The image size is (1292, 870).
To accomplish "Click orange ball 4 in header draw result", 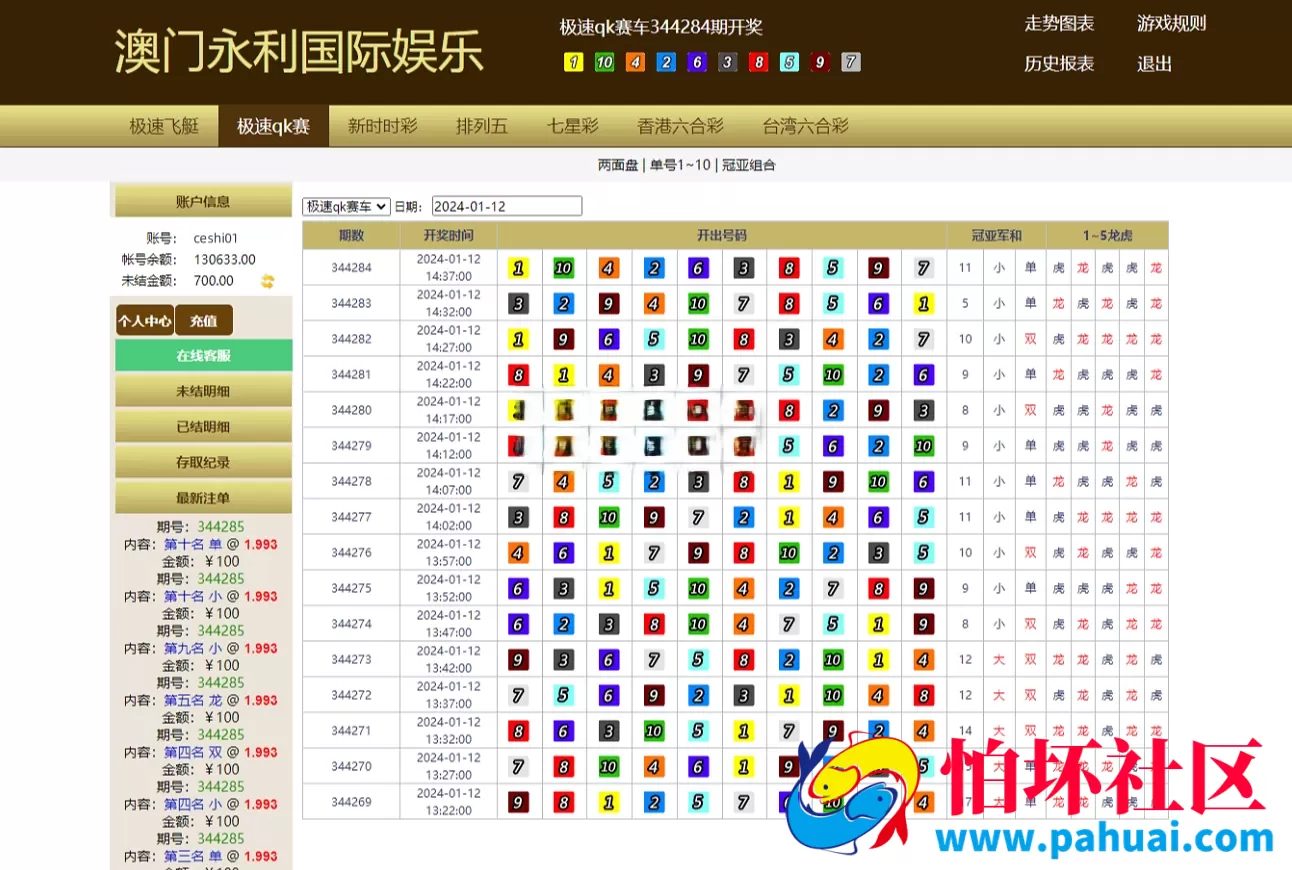I will (x=635, y=62).
